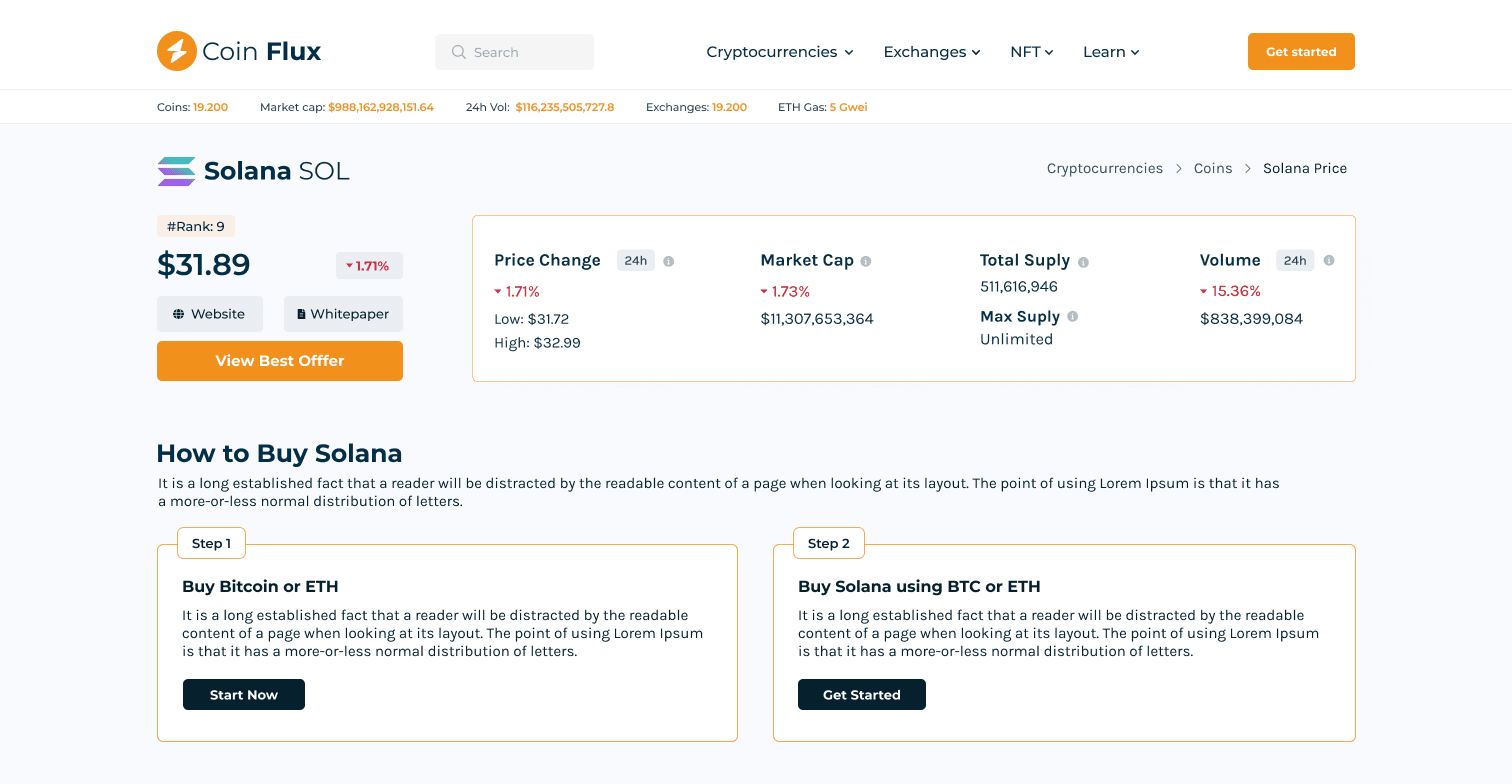Click the Solana logo icon
1512x784 pixels.
click(x=177, y=171)
